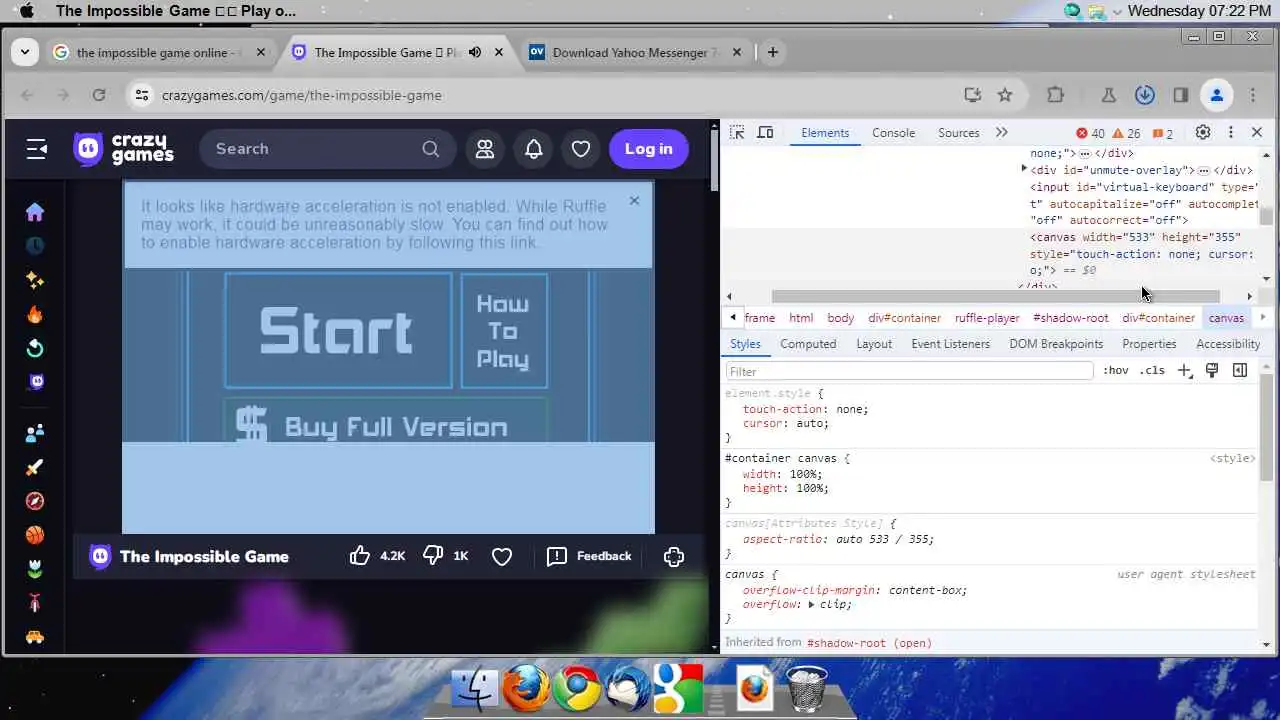Toggle the Chrome side panel

(x=1181, y=95)
